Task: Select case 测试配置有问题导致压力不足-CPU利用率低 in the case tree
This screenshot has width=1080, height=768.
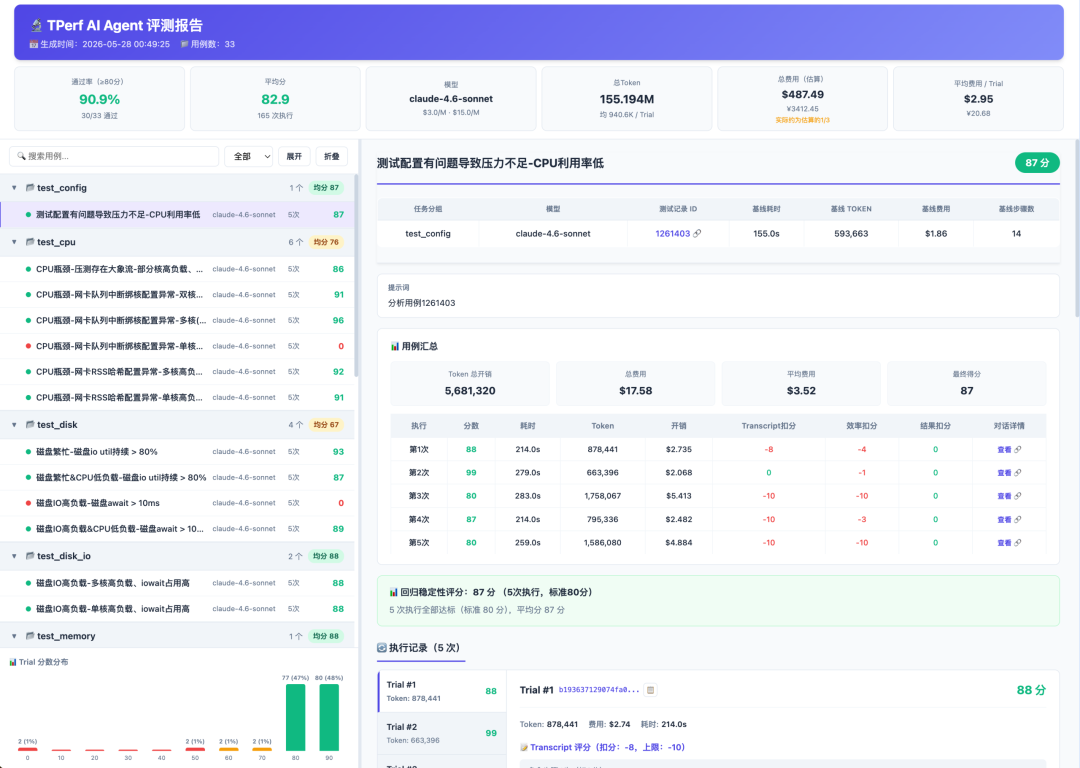Action: 177,214
